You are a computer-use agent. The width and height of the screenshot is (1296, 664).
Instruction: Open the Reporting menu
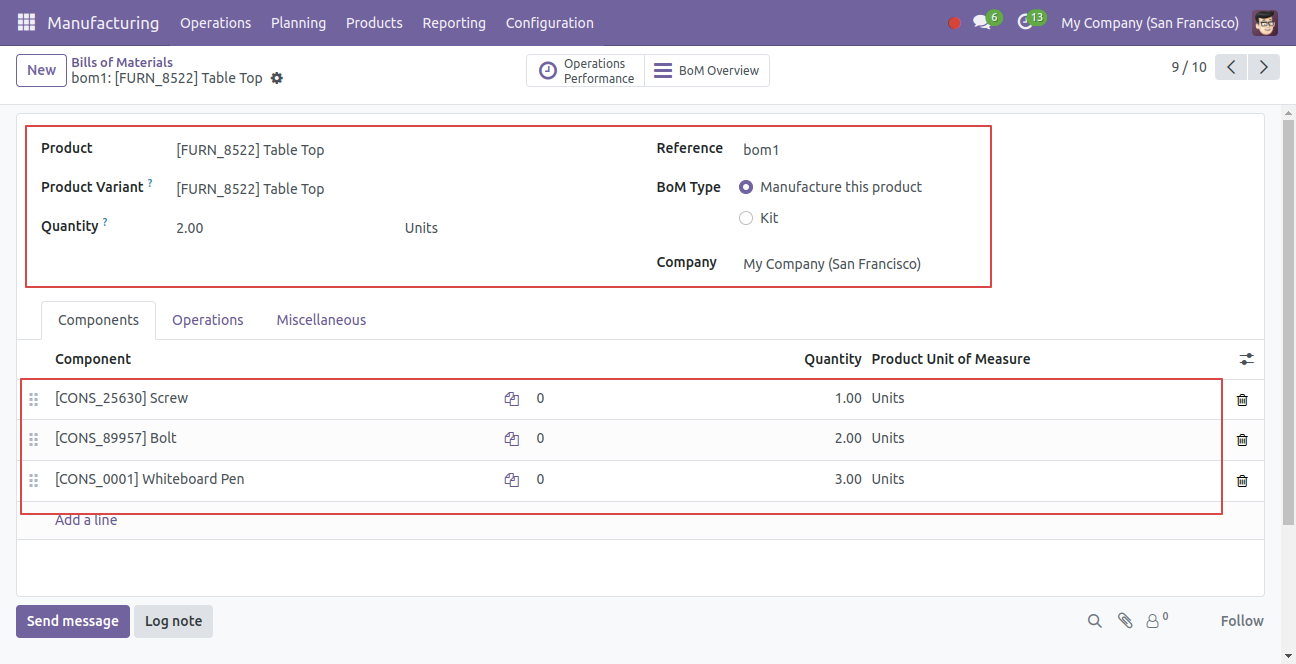click(454, 23)
